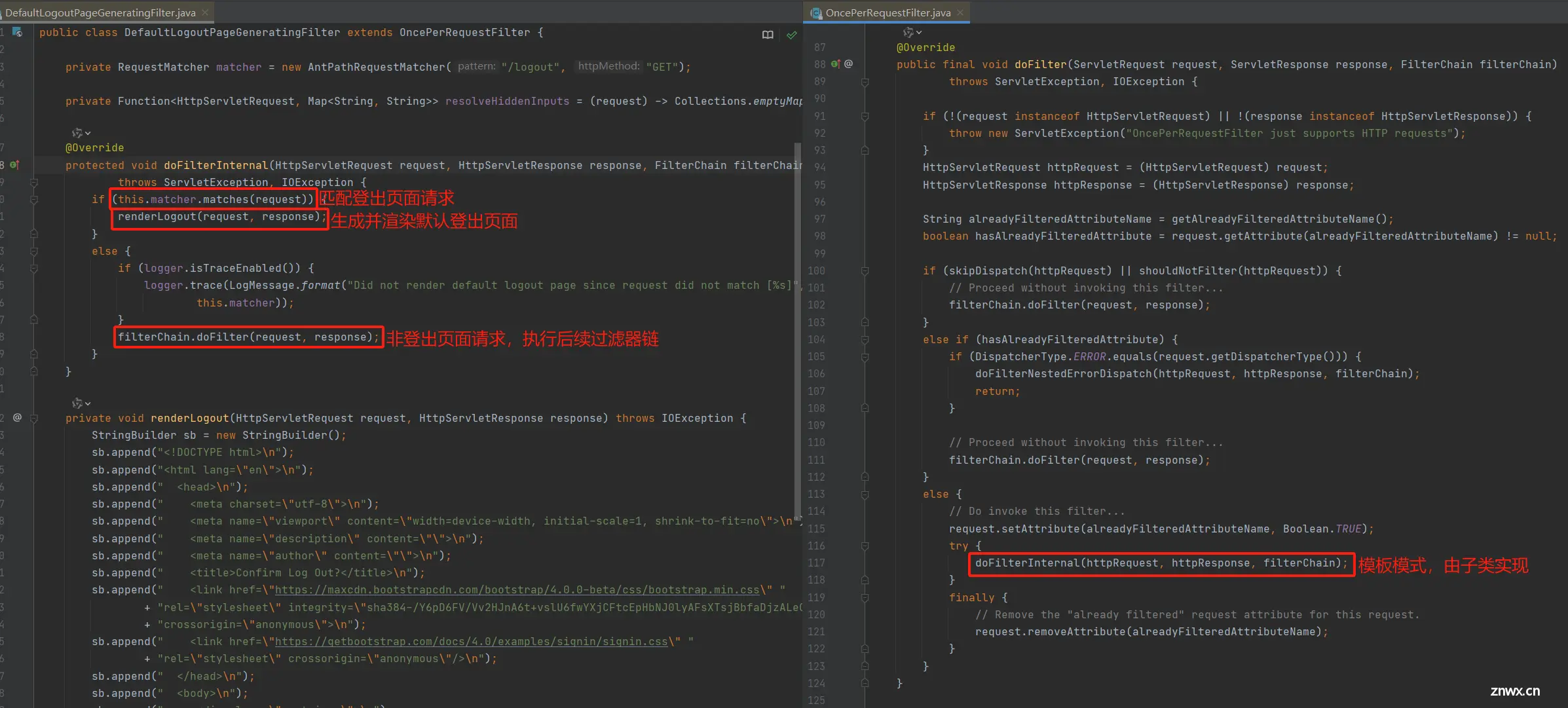
Task: Click the class file icon on the OncePerRequestFilter tab
Action: pyautogui.click(x=816, y=12)
